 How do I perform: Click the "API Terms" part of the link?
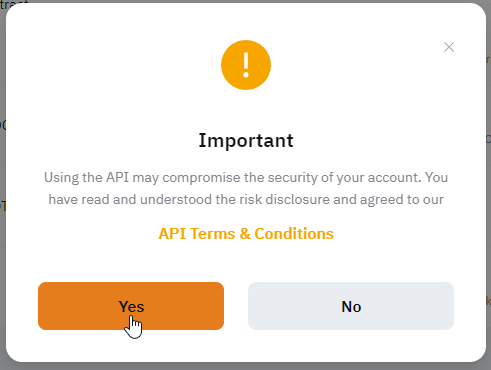197,234
